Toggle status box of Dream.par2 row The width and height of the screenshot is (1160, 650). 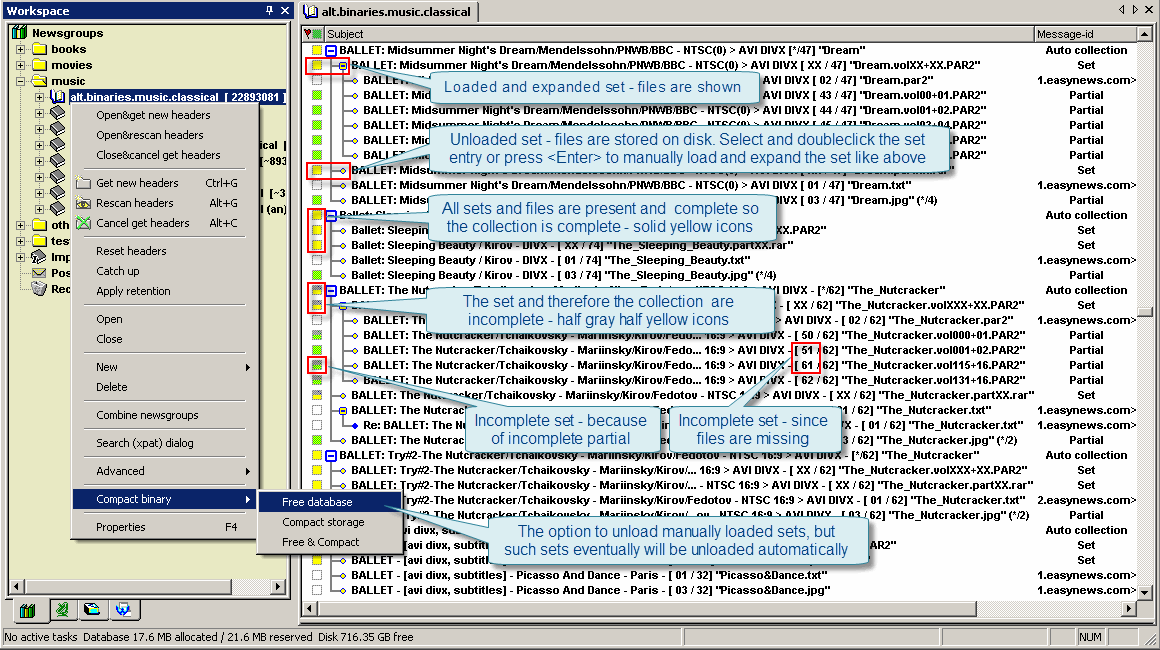pos(317,80)
